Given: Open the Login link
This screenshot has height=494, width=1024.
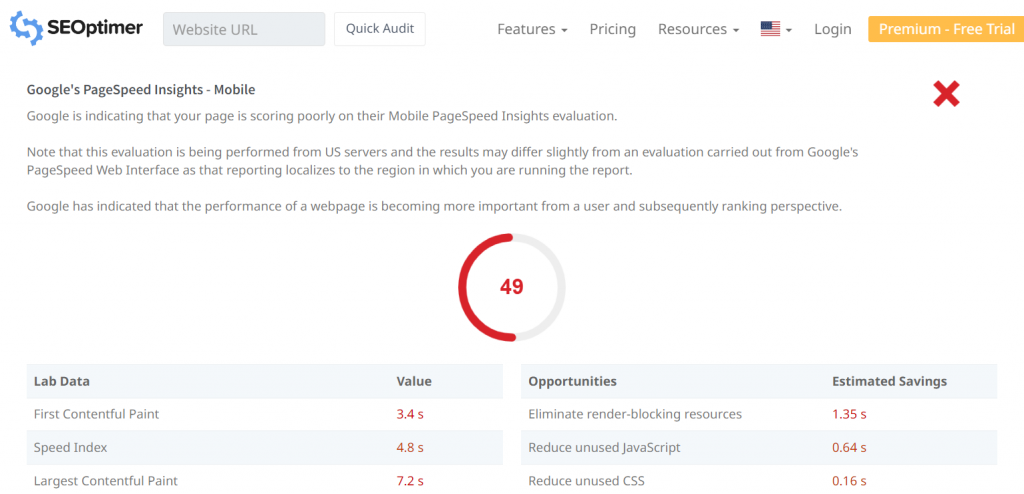Looking at the screenshot, I should point(832,29).
